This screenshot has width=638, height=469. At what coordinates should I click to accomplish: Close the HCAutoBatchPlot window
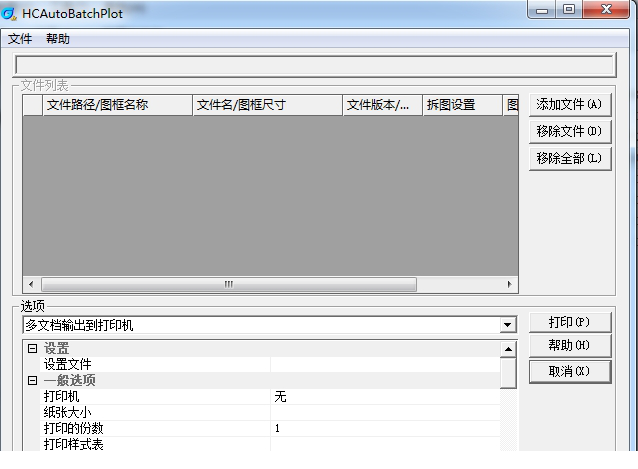(606, 9)
